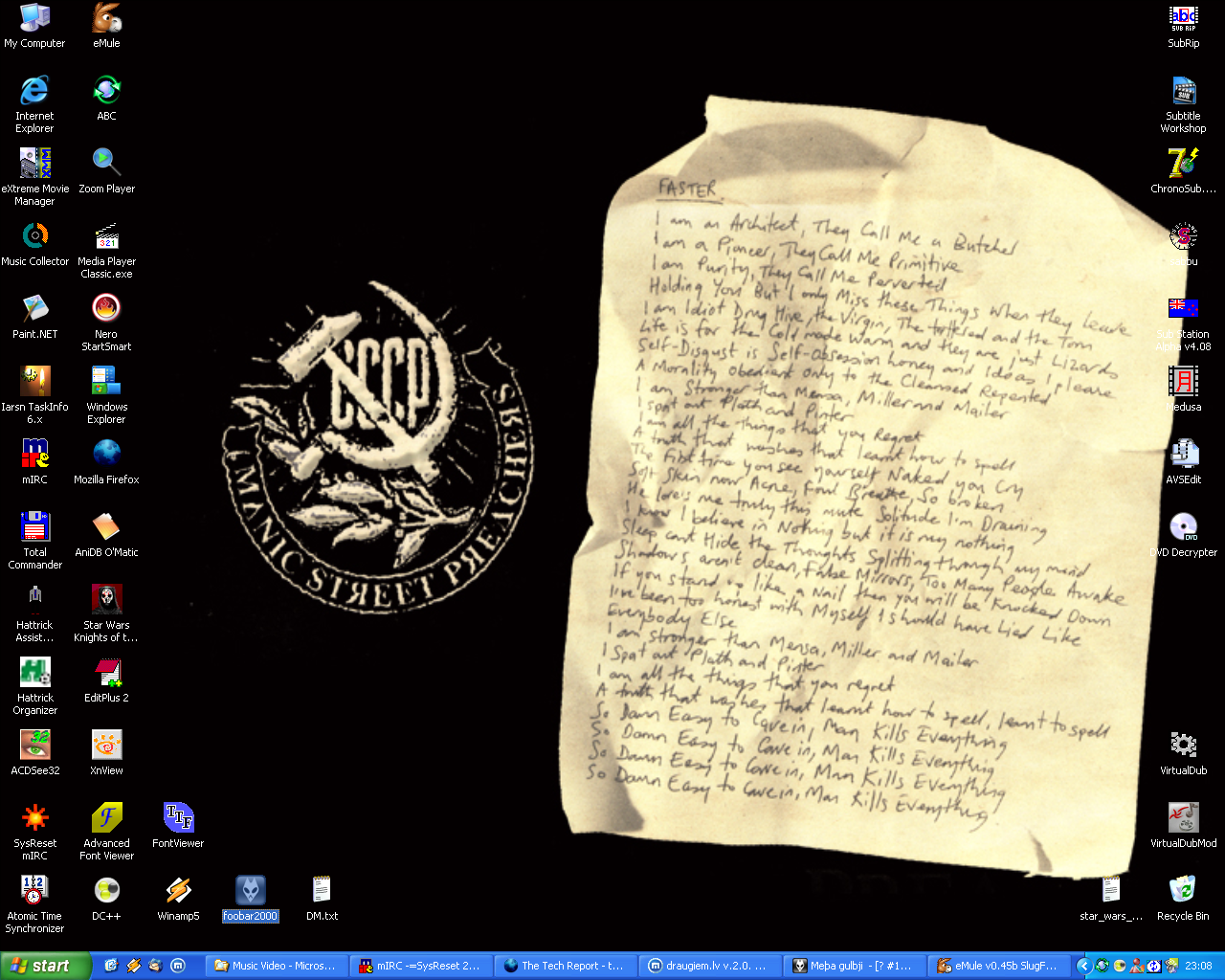
Task: Switch to draugiem.lv taskbar window
Action: click(x=711, y=966)
